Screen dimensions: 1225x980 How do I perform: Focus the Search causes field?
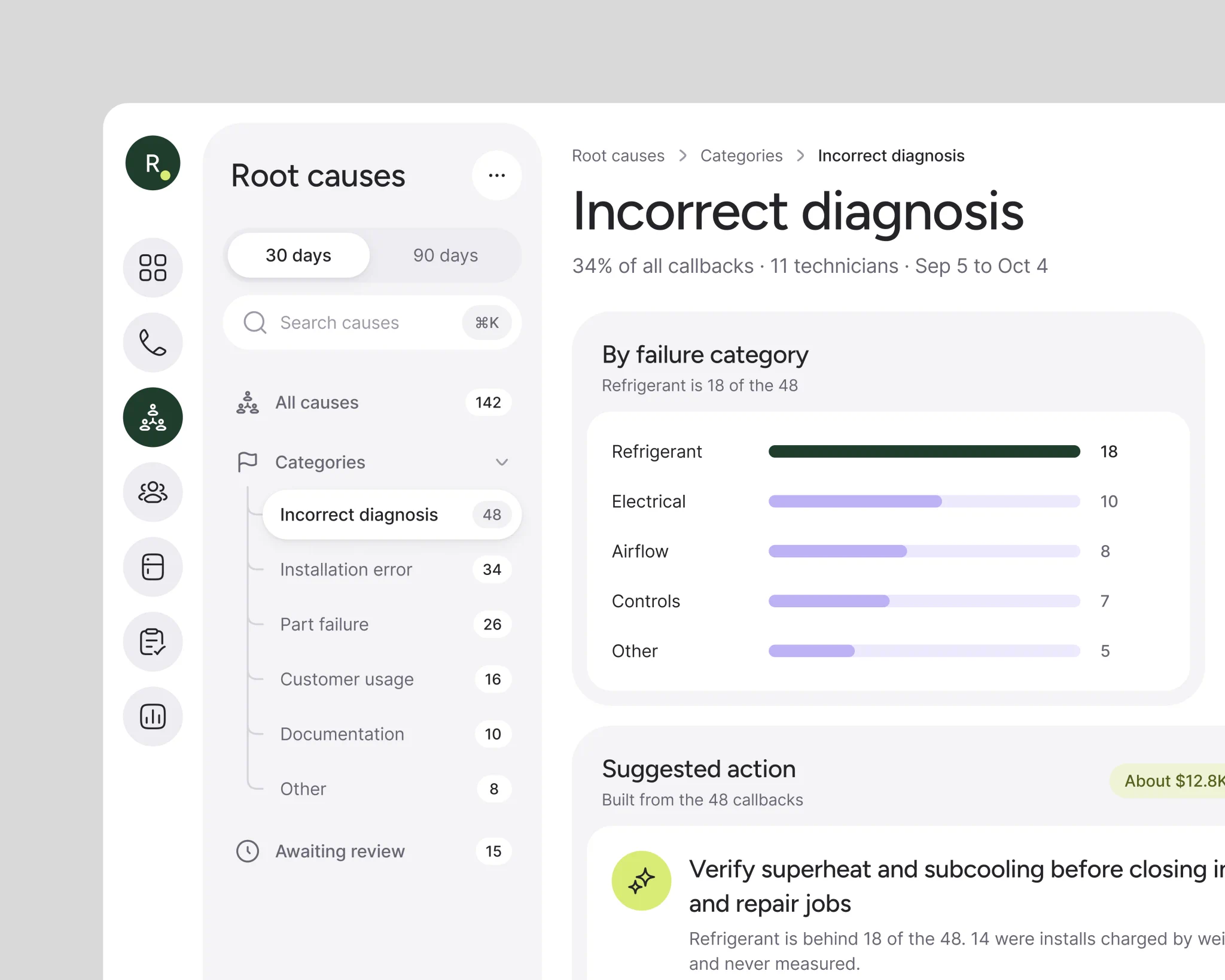coord(372,322)
